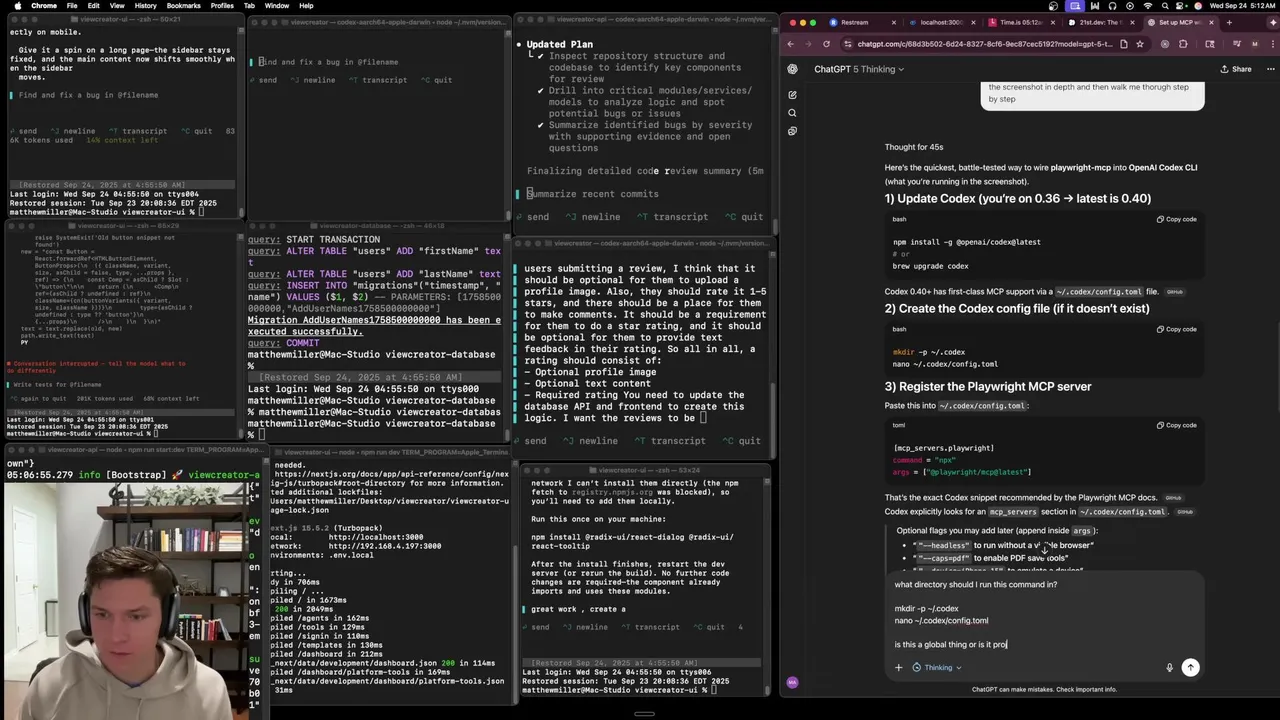Switch to the localhost:3000 tab
The image size is (1280, 720).
coord(941,22)
